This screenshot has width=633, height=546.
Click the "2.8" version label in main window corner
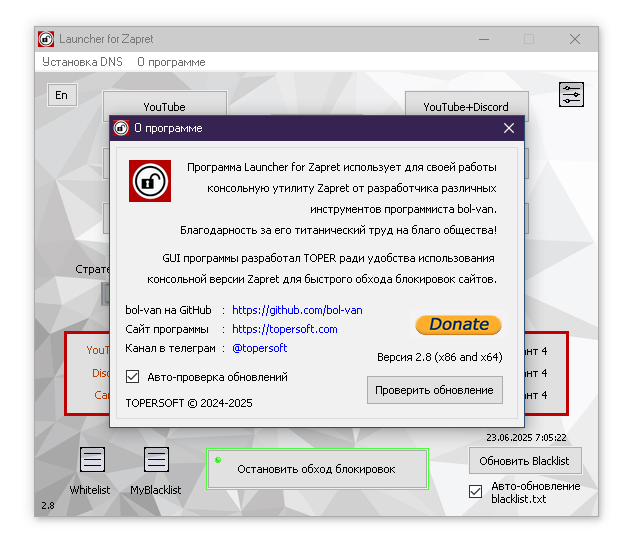tap(48, 505)
